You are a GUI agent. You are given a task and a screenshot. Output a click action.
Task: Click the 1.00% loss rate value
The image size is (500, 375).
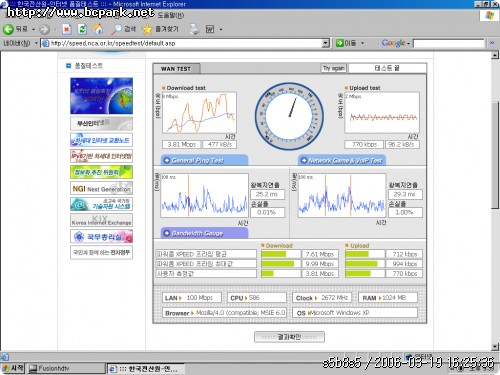(405, 212)
